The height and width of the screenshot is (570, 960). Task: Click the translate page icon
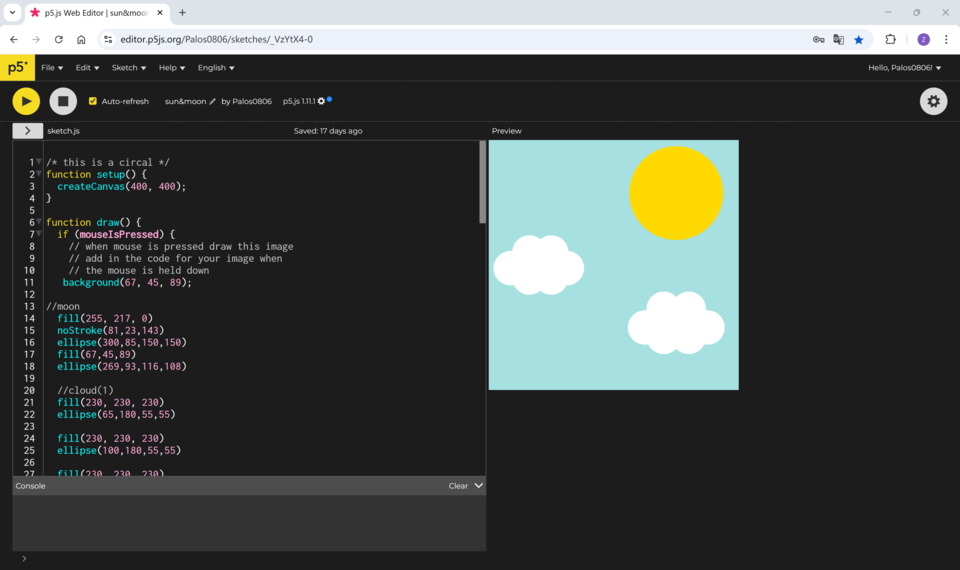click(838, 40)
